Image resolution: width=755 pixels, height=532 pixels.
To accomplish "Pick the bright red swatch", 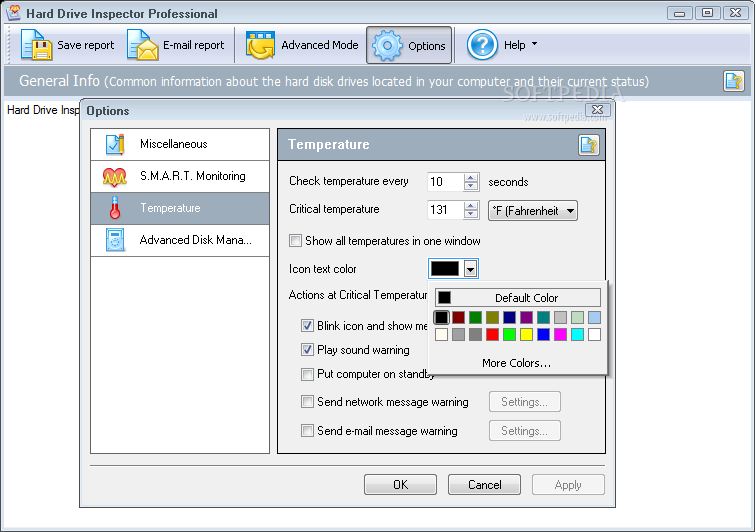I will [x=493, y=334].
